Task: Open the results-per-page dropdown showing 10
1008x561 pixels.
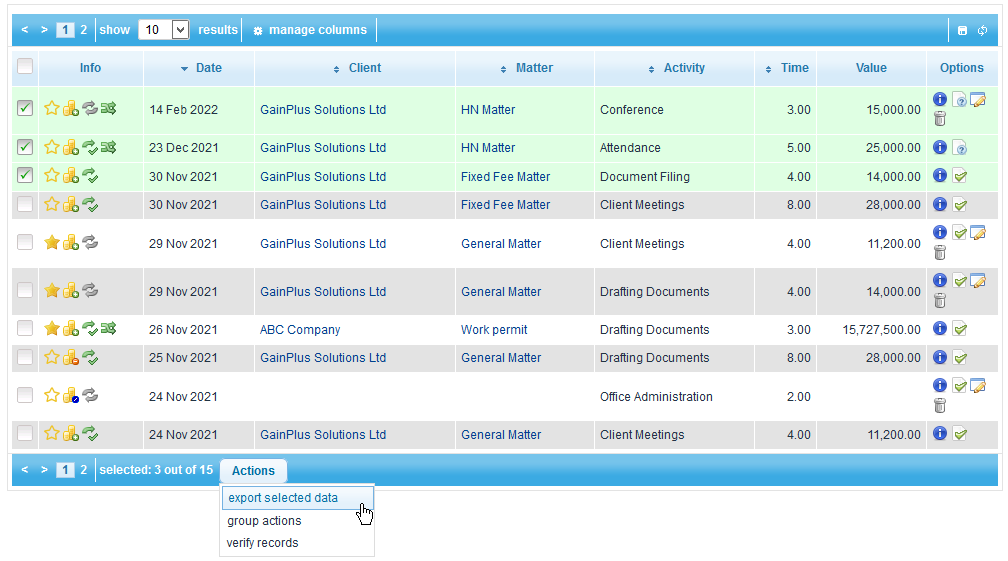Action: (164, 30)
